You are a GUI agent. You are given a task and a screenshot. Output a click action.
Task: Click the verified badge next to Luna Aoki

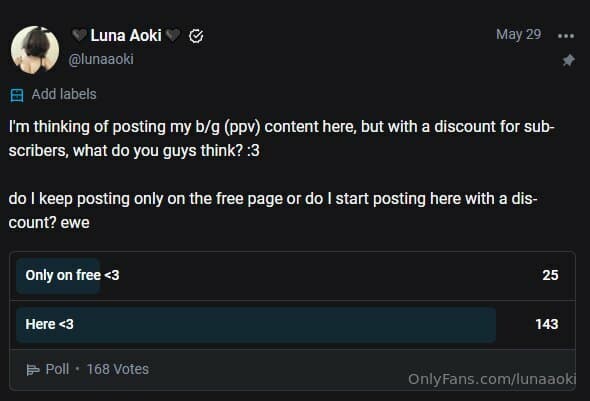(x=196, y=36)
